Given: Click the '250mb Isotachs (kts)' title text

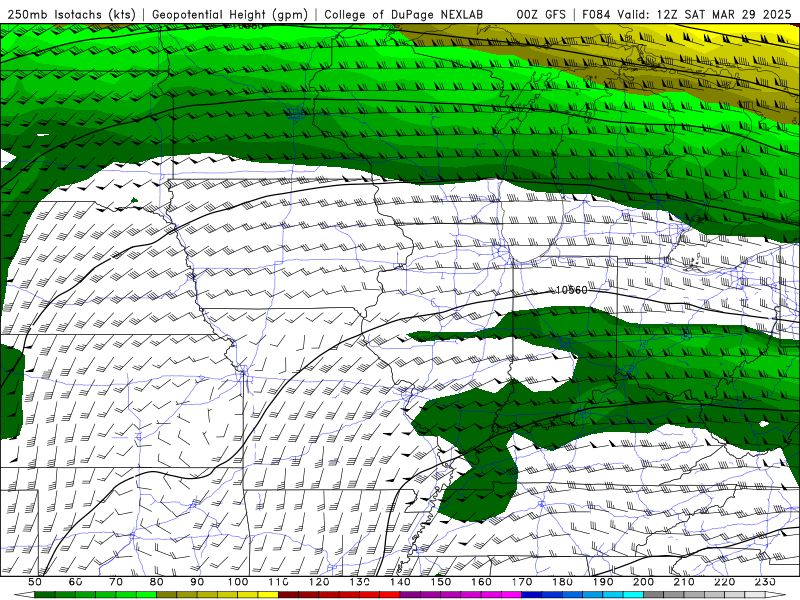Looking at the screenshot, I should pos(71,14).
